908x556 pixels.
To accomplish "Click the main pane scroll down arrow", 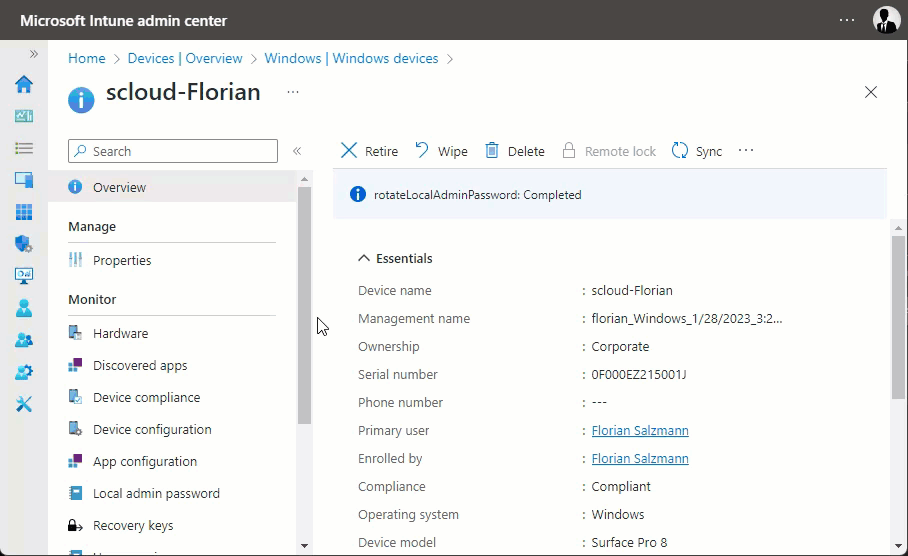I will (x=898, y=546).
